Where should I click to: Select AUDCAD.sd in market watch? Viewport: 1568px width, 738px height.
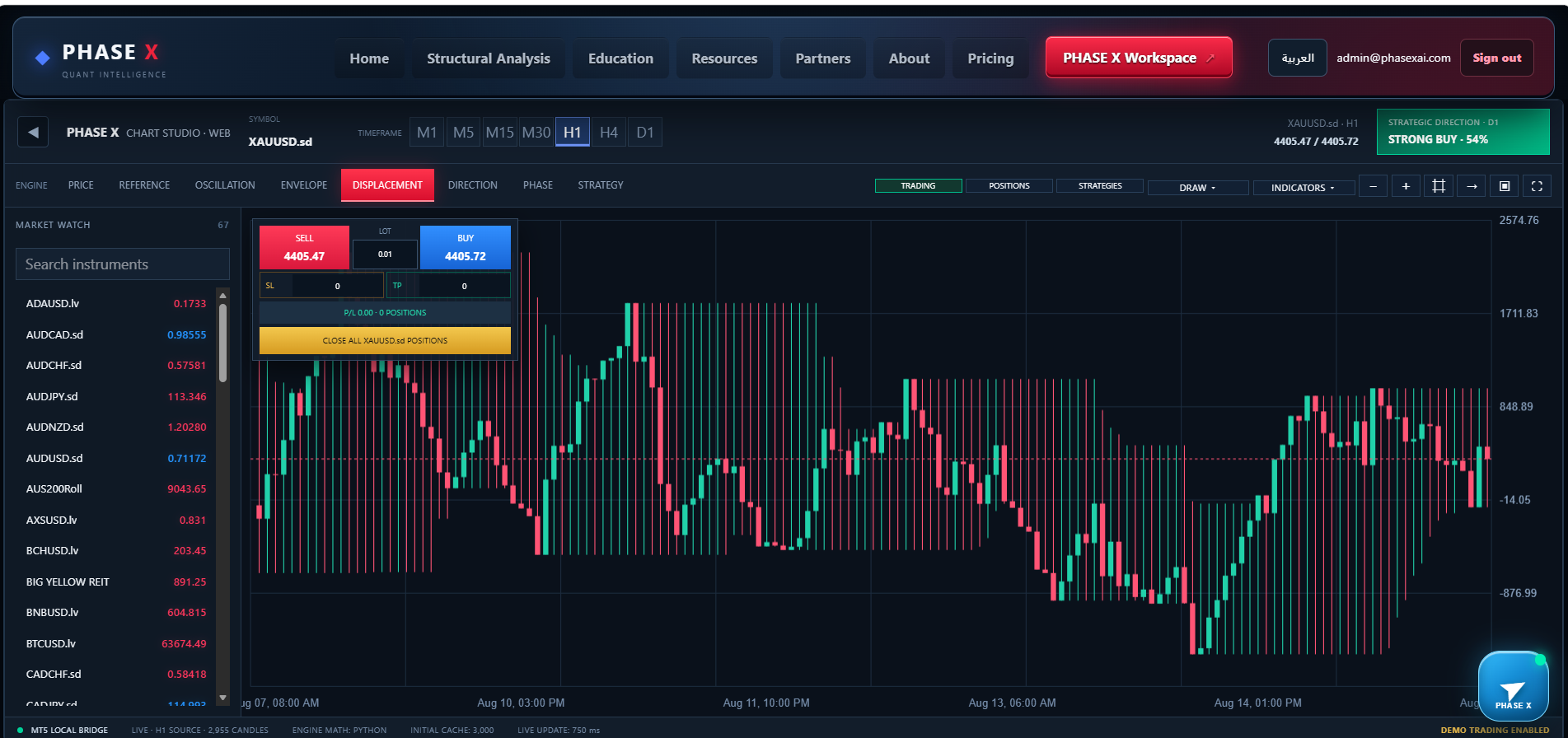click(x=115, y=335)
